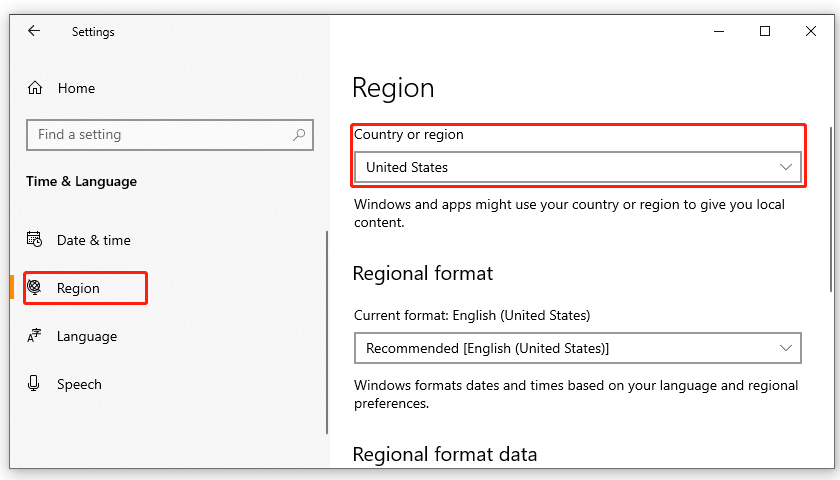Expand the Regional format chevron arrow

[x=786, y=348]
